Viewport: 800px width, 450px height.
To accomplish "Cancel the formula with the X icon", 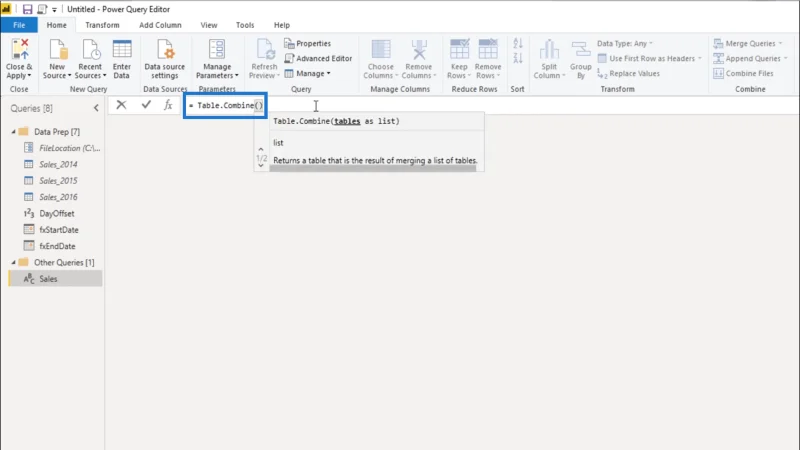I will (121, 105).
